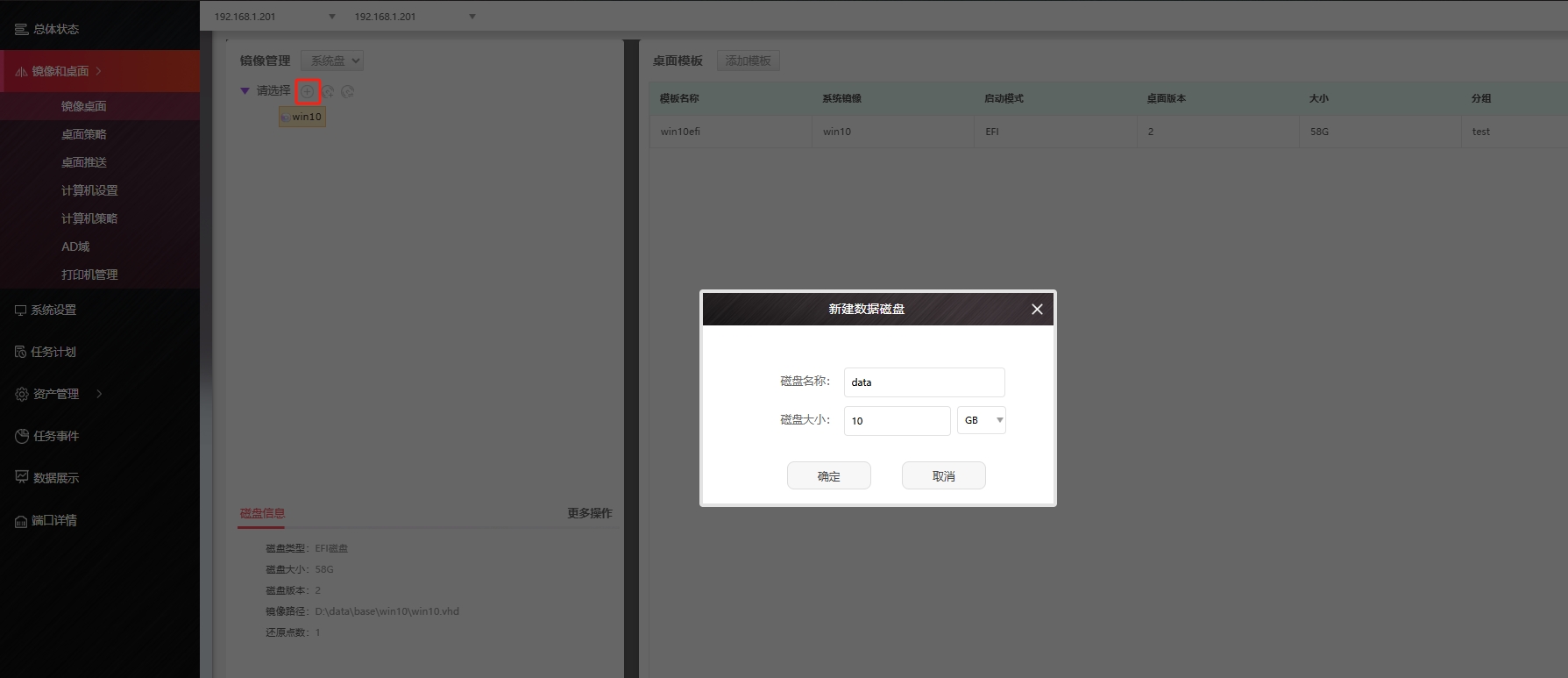Open the first 192.168.1.201 server dropdown
The height and width of the screenshot is (678, 1568).
click(274, 16)
